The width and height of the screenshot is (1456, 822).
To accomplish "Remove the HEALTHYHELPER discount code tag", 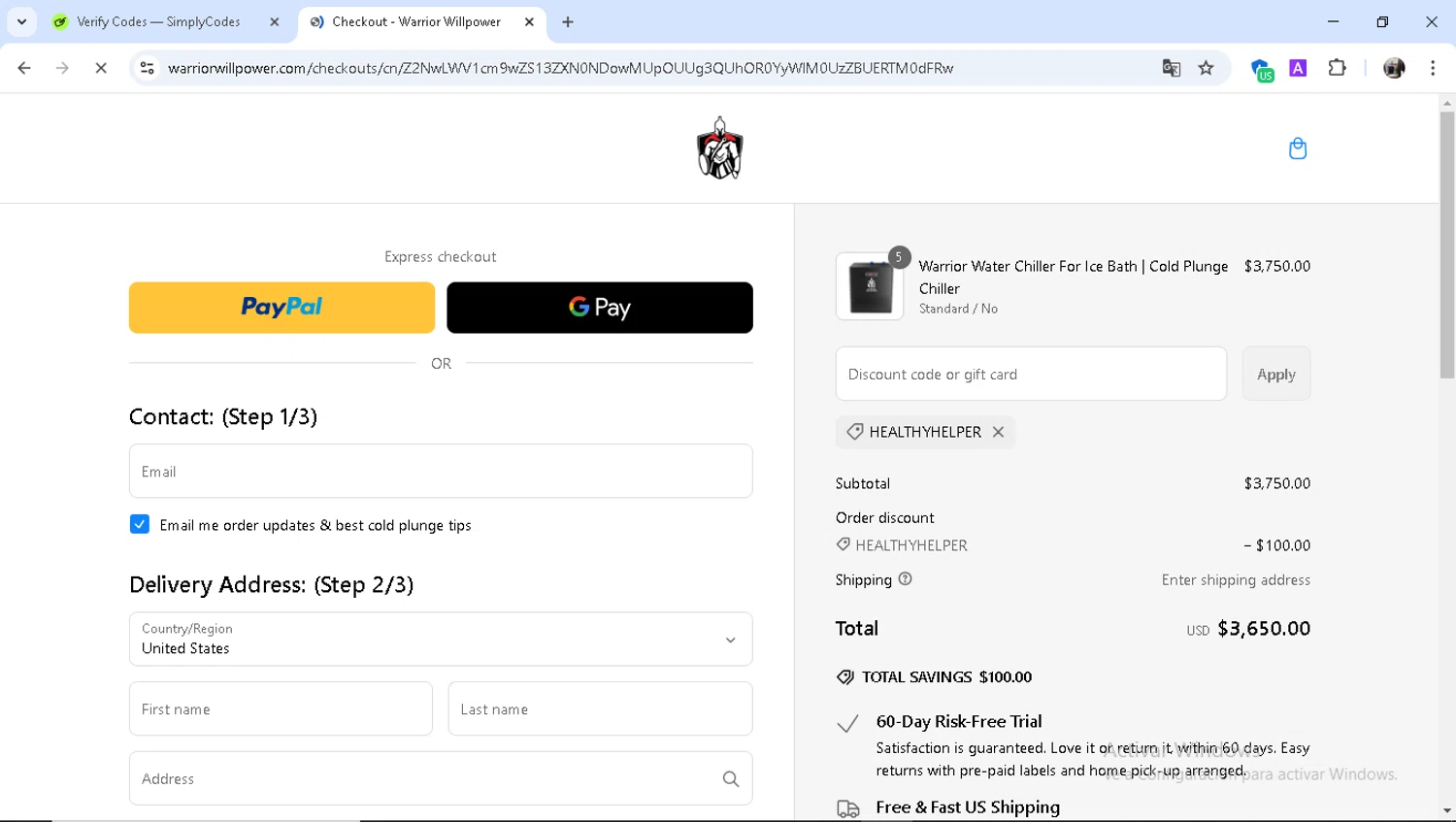I will (998, 432).
